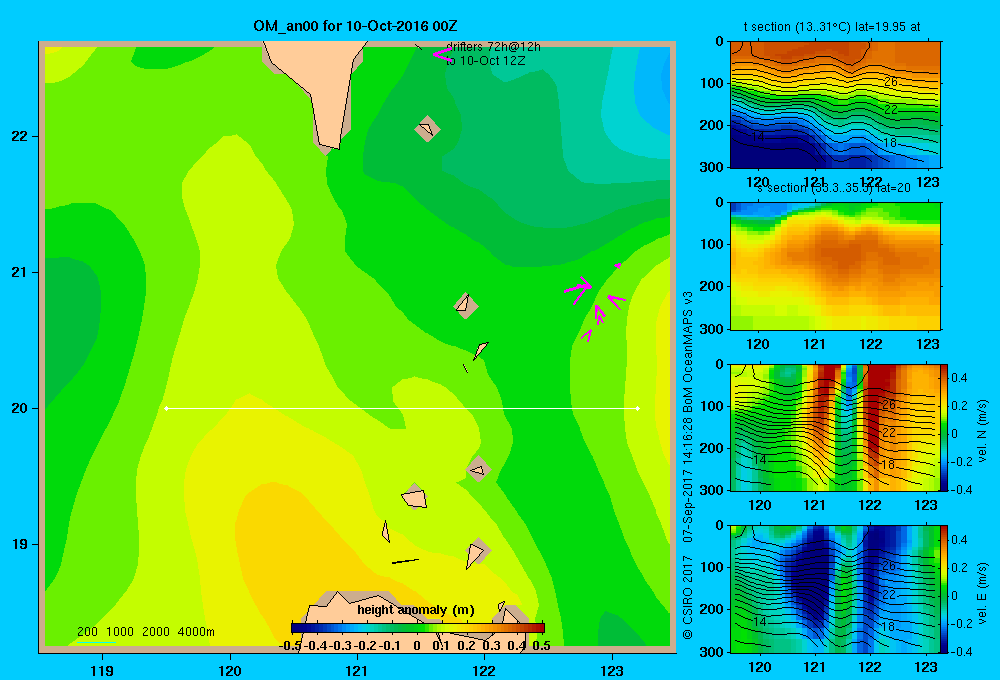The image size is (1000, 680).
Task: Click latitude label 22 on main map axis
Action: click(x=20, y=137)
